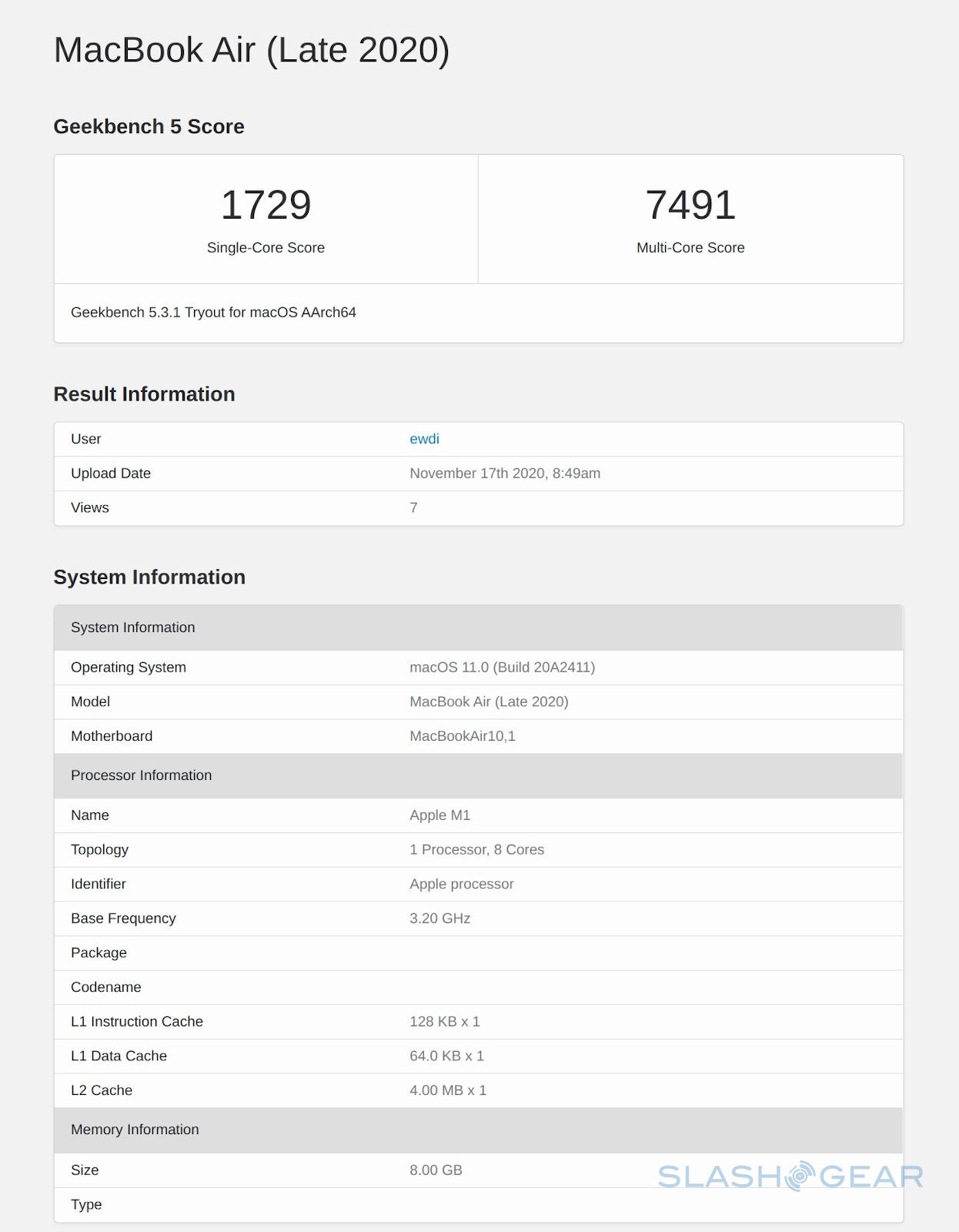Click the identifier value "Apple processor"

point(462,884)
